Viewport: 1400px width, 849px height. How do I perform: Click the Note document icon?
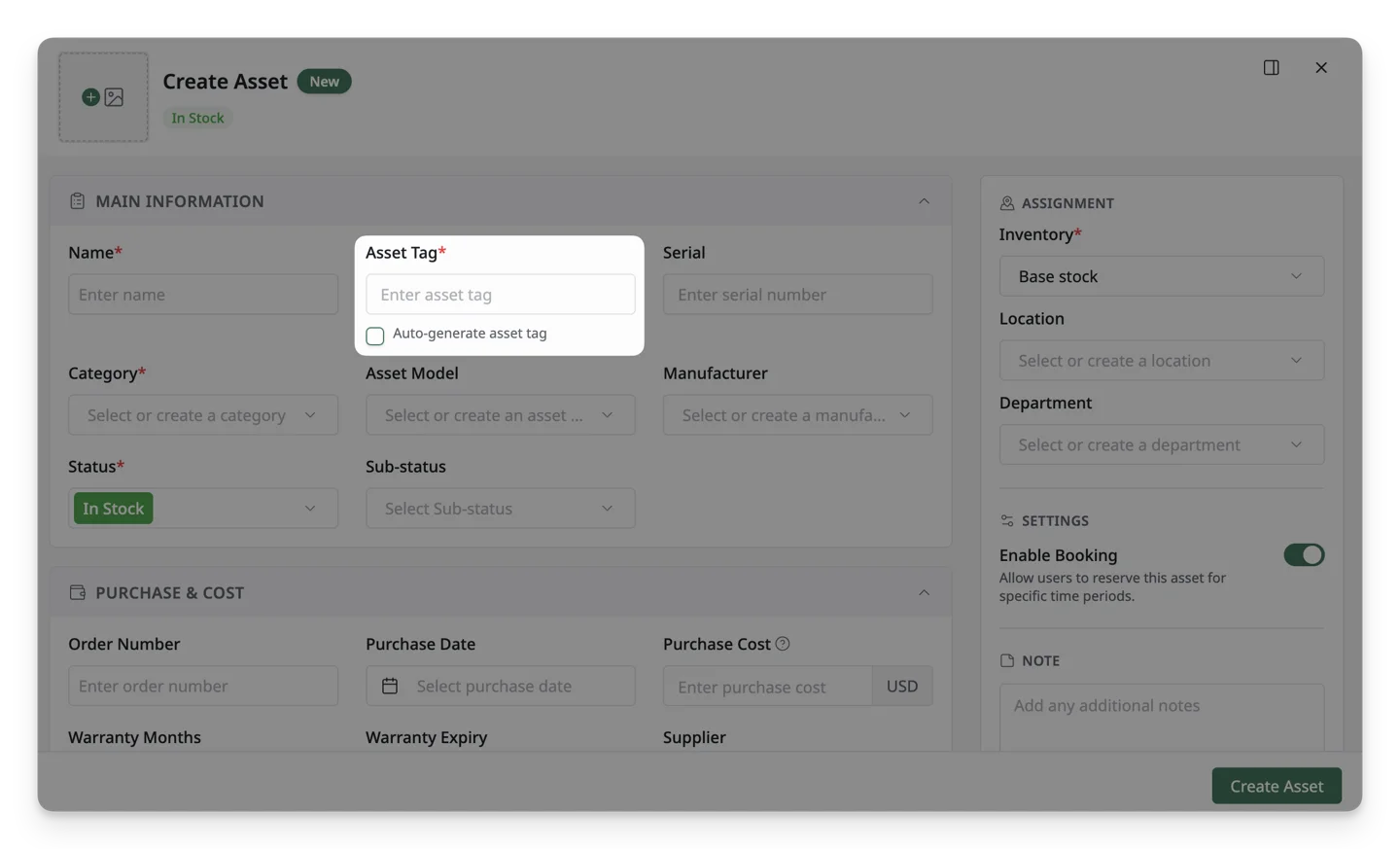[x=1007, y=660]
